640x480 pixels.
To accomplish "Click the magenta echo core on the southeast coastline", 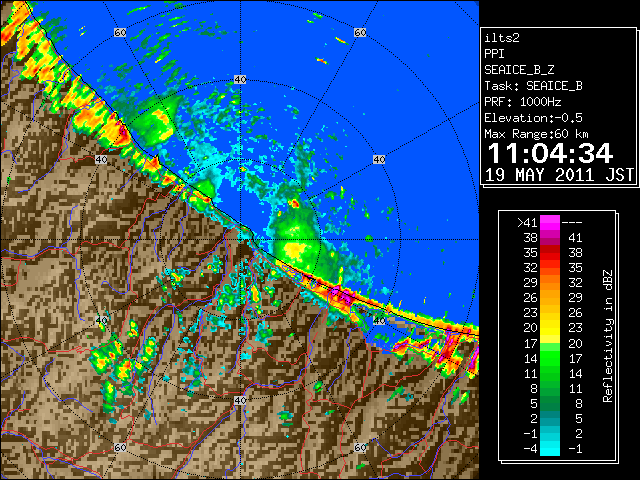I will [x=340, y=295].
